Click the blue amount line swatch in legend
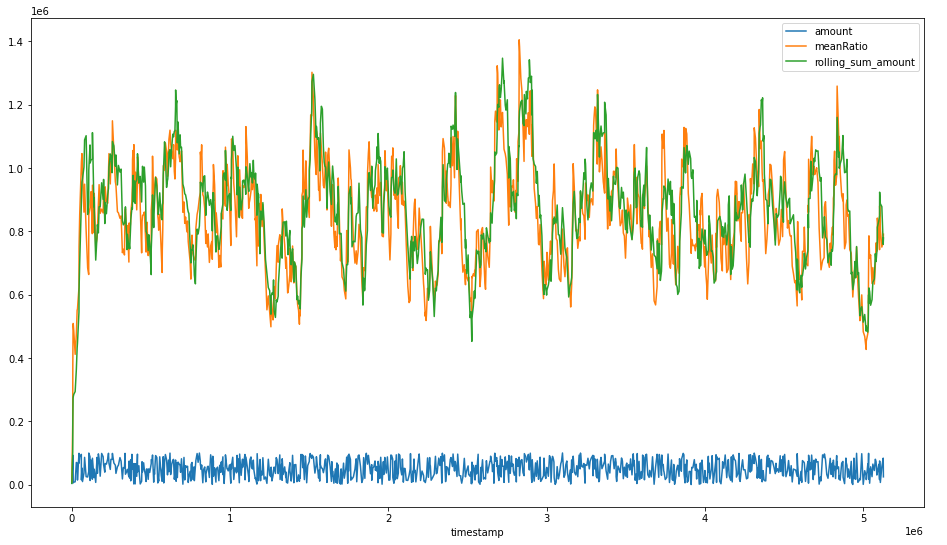Viewport: 947px width, 545px height. pos(798,32)
